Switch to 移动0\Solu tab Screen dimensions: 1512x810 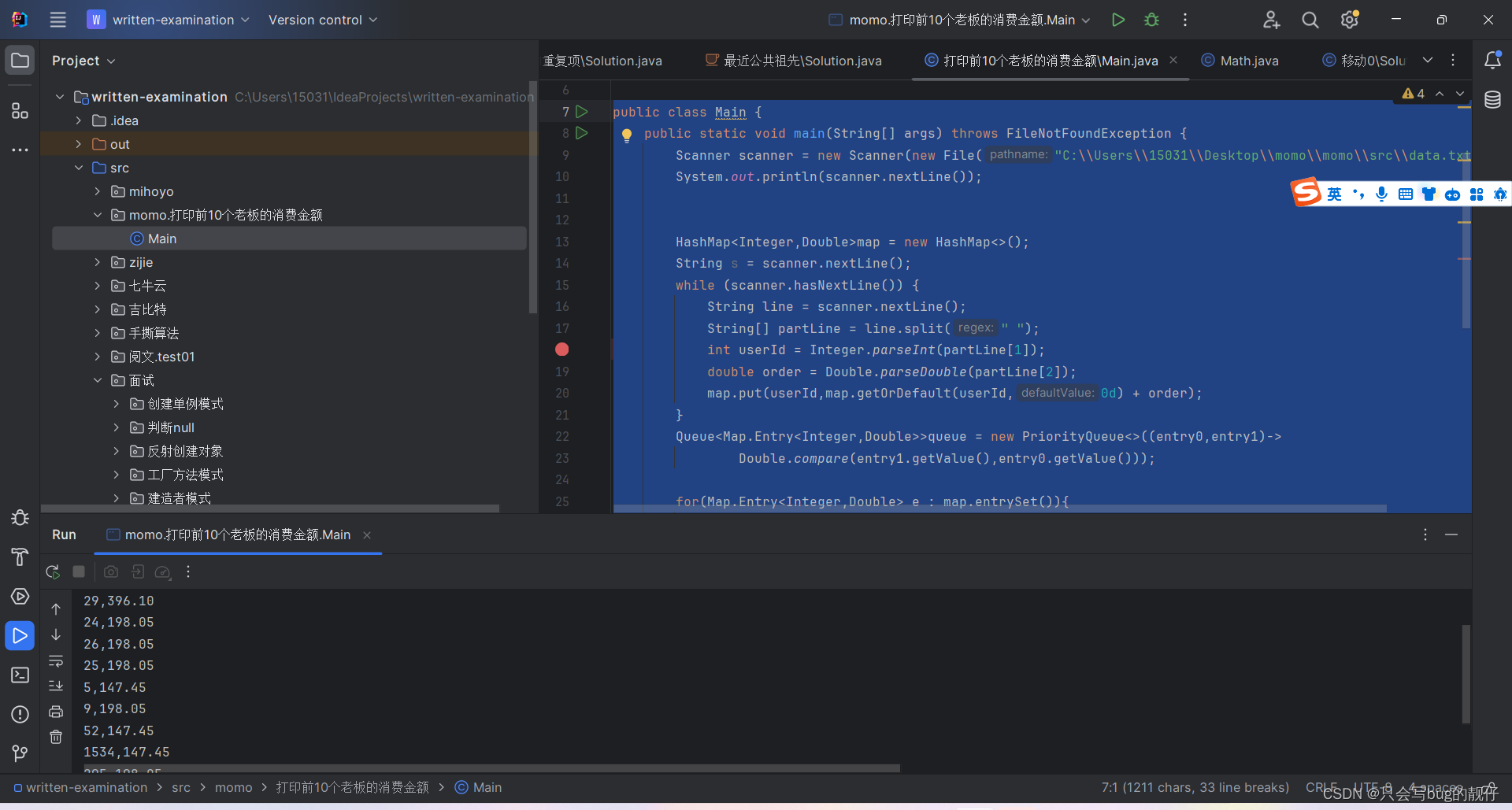(x=1366, y=61)
